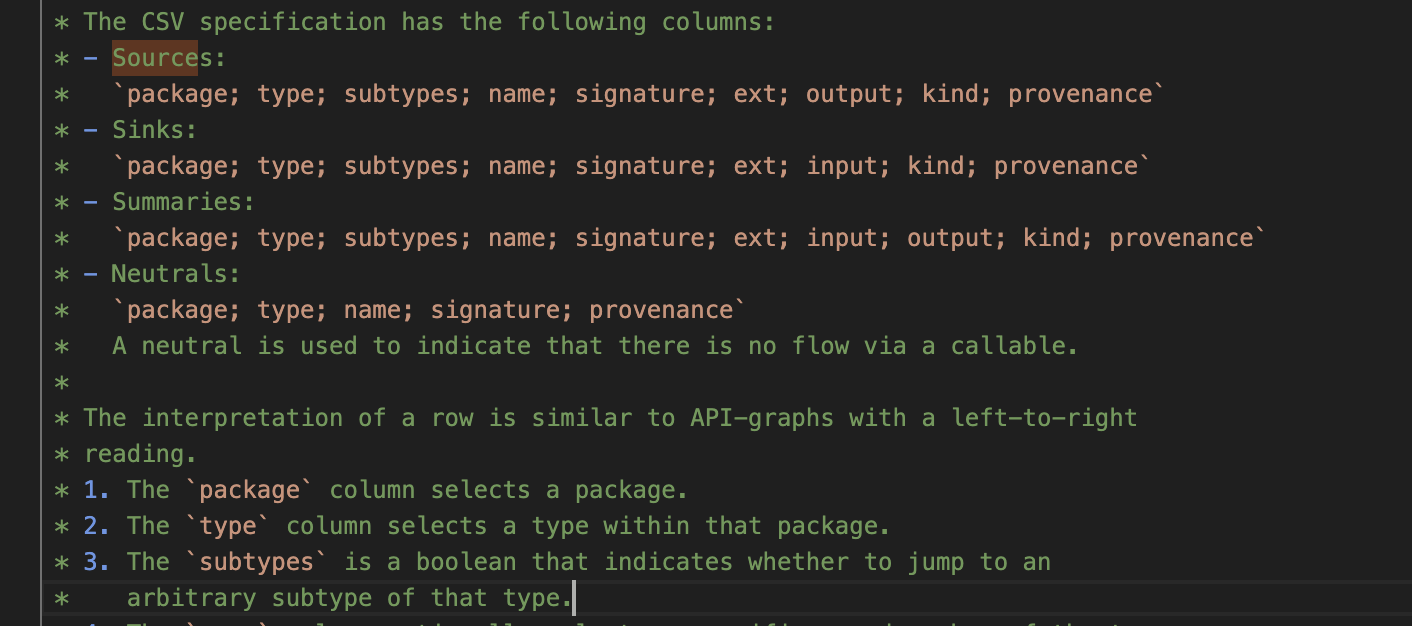Click the empty comment line with lone asterisk
1412x626 pixels.
coord(62,382)
